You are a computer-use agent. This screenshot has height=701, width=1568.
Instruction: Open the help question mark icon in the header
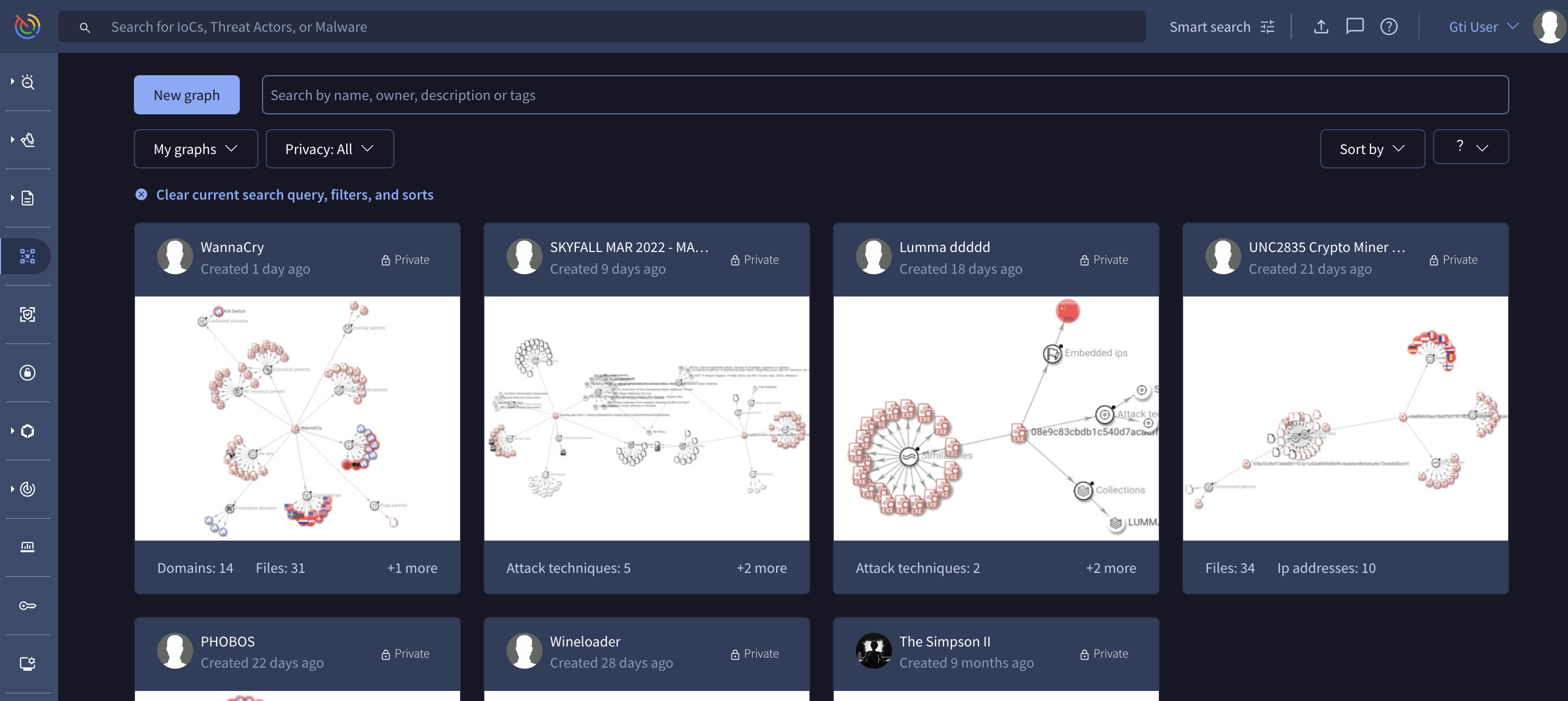pos(1389,27)
